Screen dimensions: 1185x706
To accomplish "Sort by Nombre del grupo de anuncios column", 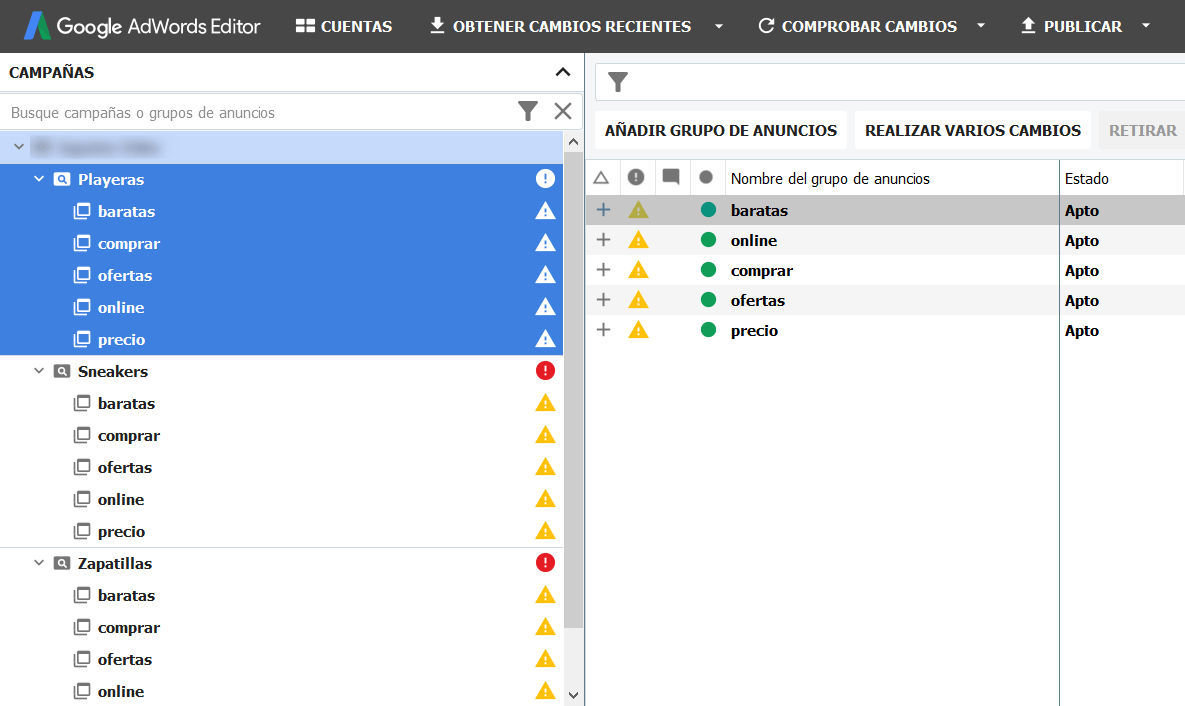I will (x=830, y=179).
